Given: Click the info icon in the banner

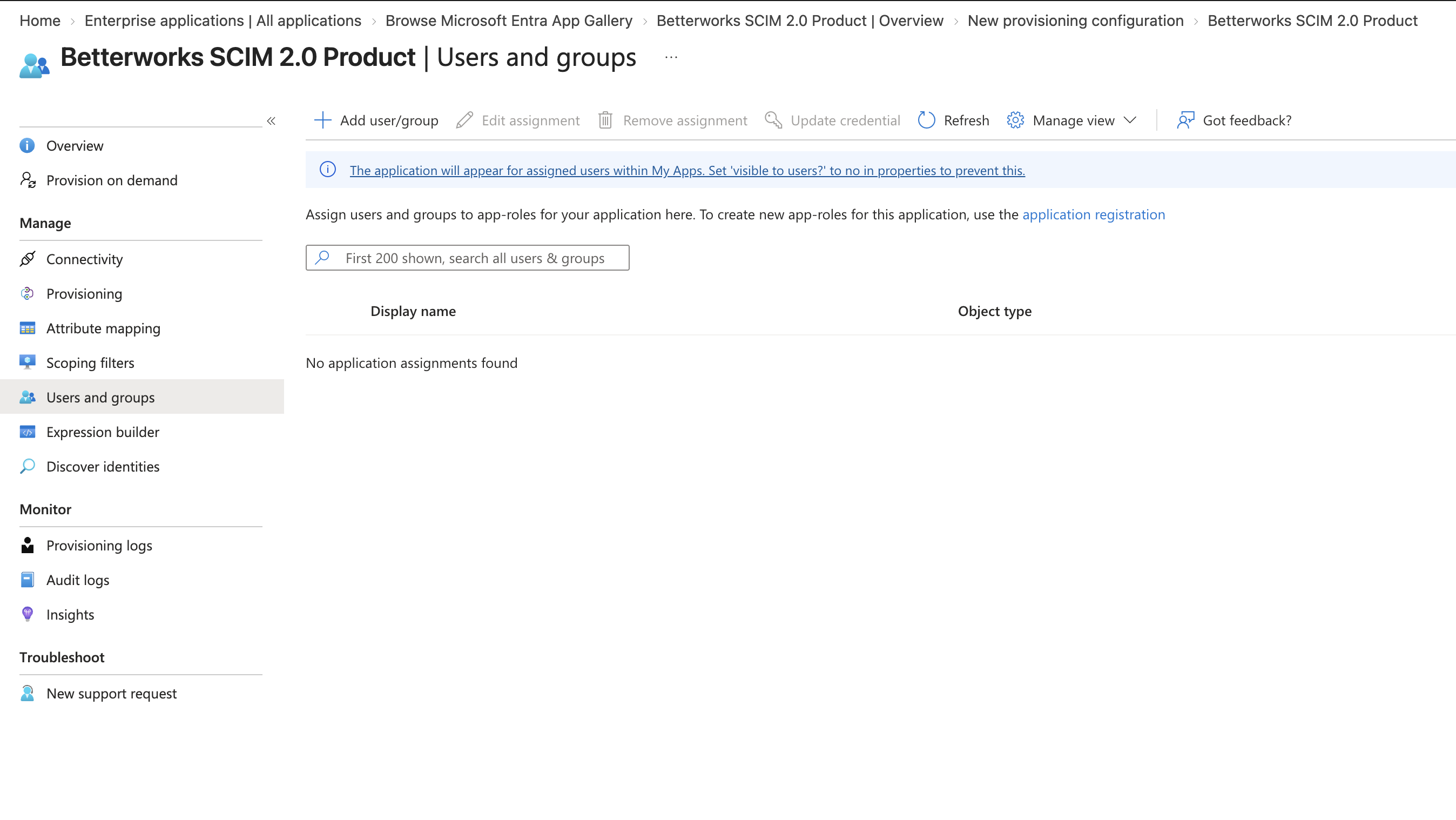Looking at the screenshot, I should (328, 169).
